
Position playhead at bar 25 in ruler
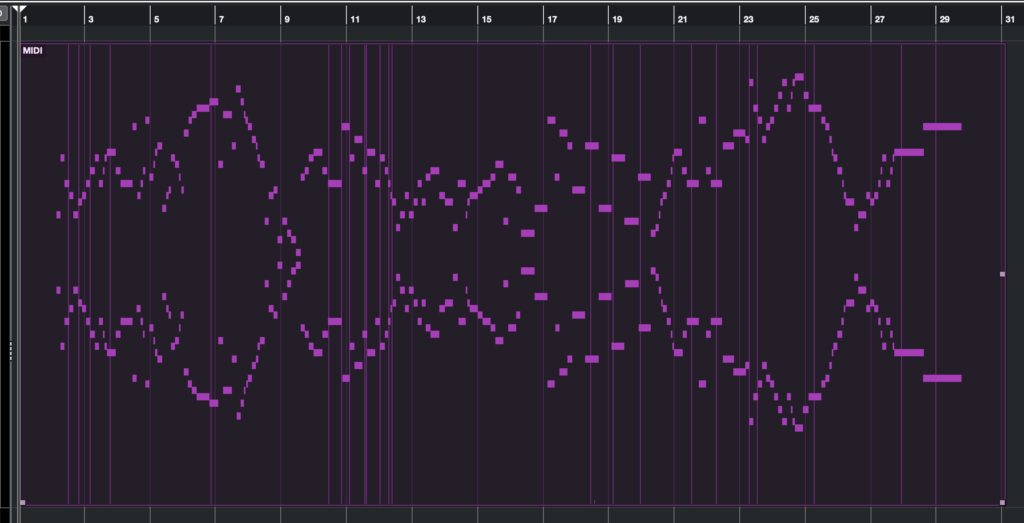(x=814, y=19)
